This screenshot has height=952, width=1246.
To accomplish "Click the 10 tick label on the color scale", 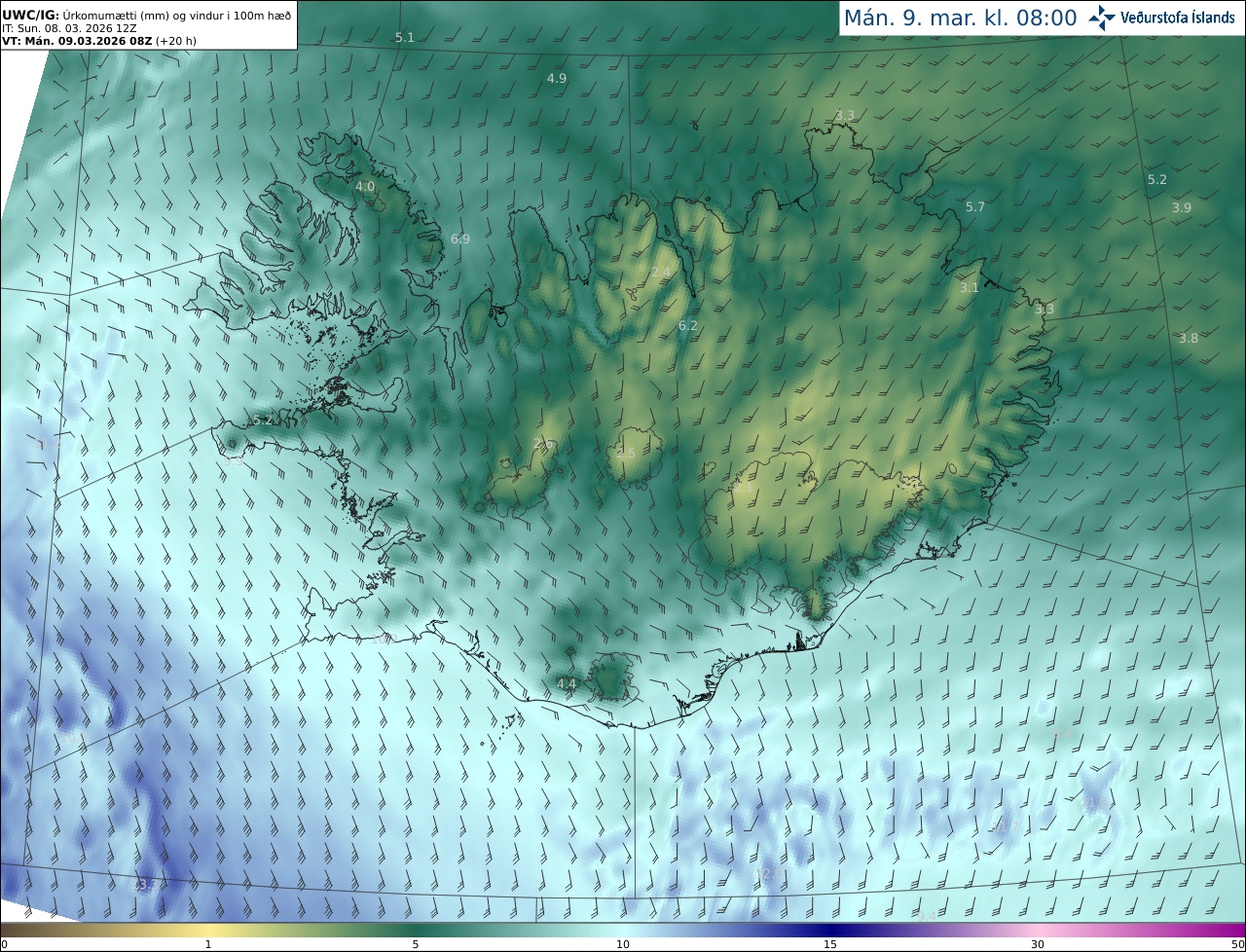I will (x=623, y=944).
